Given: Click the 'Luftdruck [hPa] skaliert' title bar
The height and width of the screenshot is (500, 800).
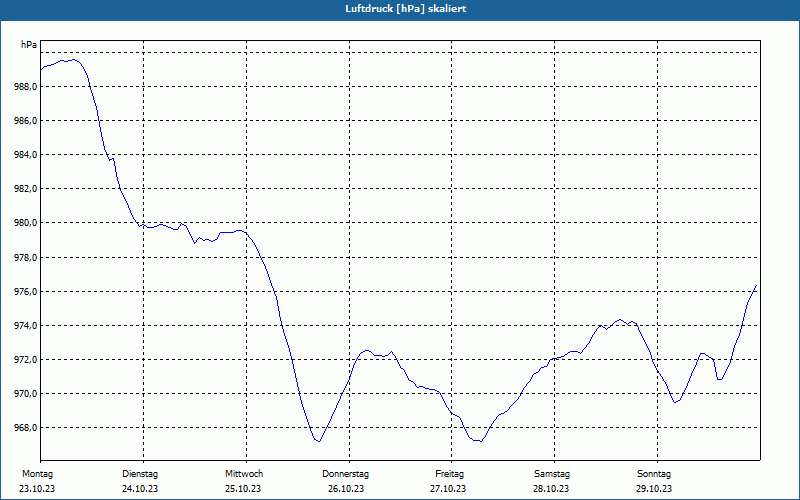Looking at the screenshot, I should [x=400, y=9].
